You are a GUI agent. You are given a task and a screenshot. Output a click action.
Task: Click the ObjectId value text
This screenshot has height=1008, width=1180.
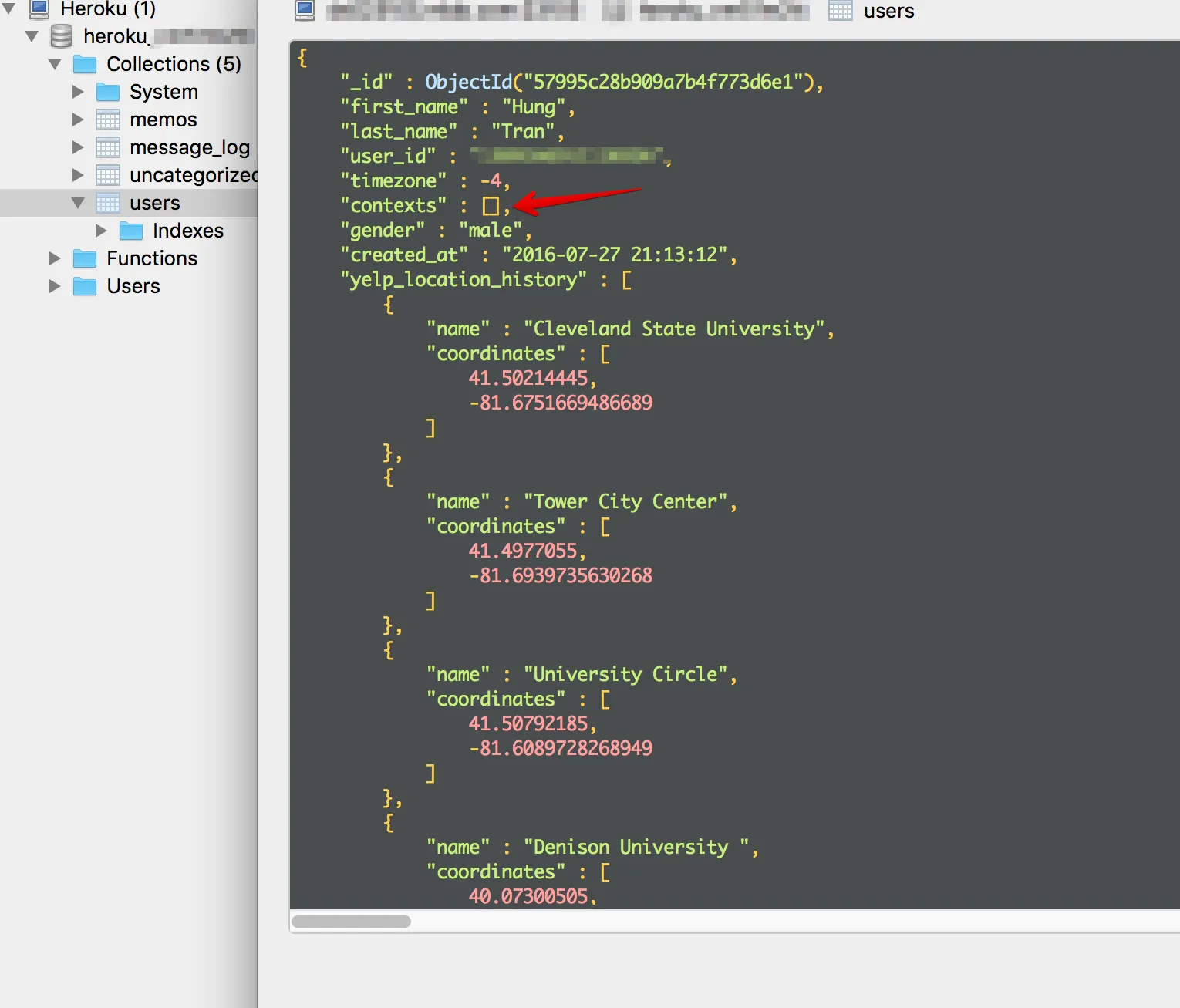click(619, 82)
